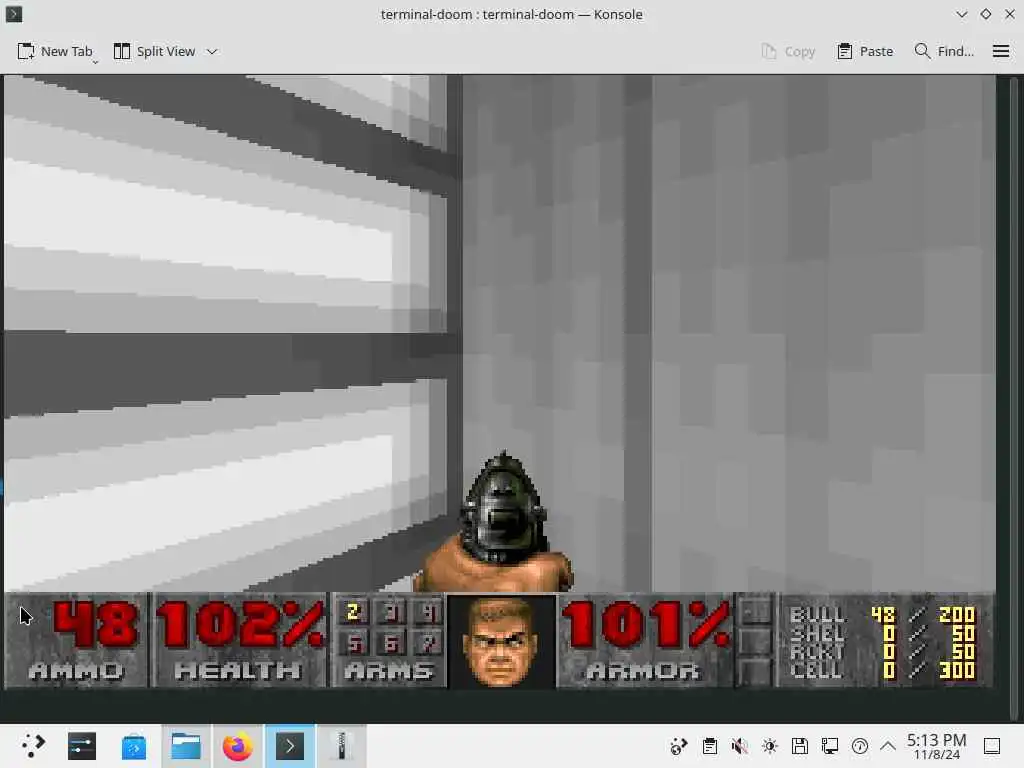Minimize the Konsole window with the chevron

[961, 14]
